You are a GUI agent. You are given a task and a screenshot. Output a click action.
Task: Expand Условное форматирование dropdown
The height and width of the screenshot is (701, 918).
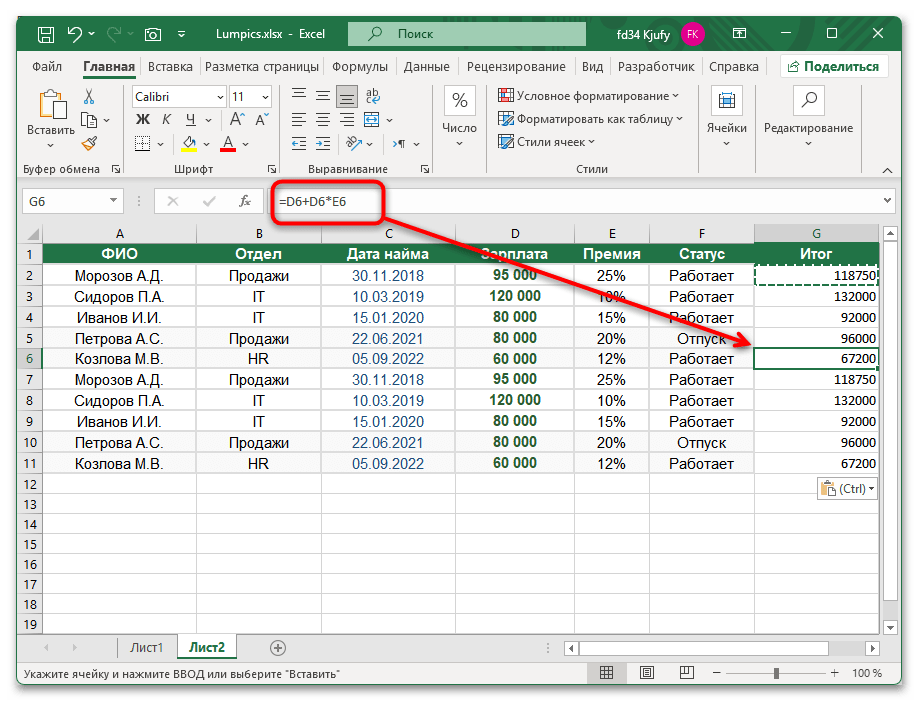coord(589,96)
